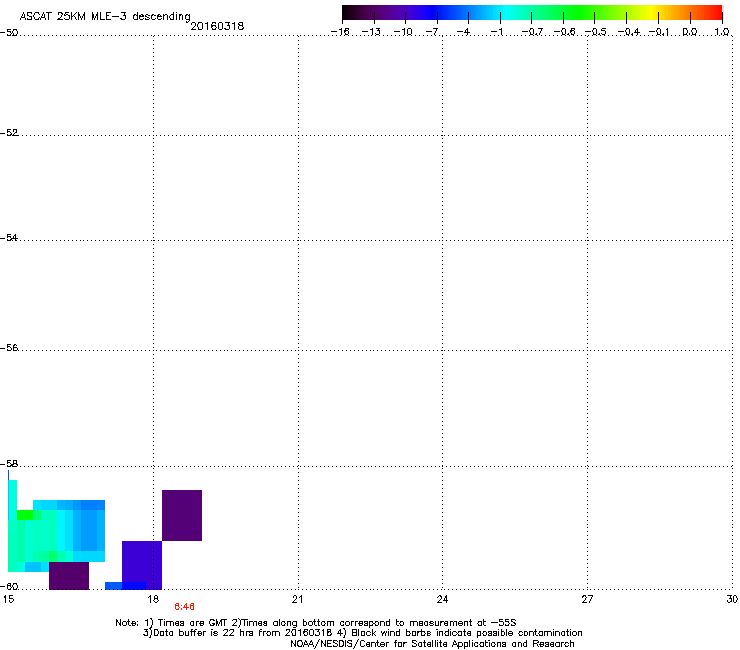Click the longitude axis label 21

tap(297, 599)
